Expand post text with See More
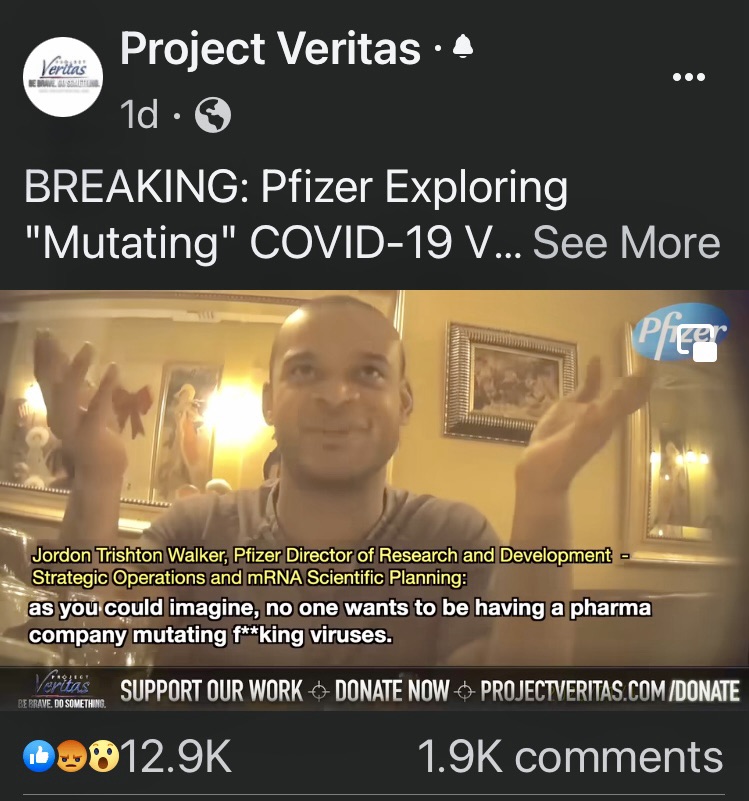 pyautogui.click(x=626, y=242)
